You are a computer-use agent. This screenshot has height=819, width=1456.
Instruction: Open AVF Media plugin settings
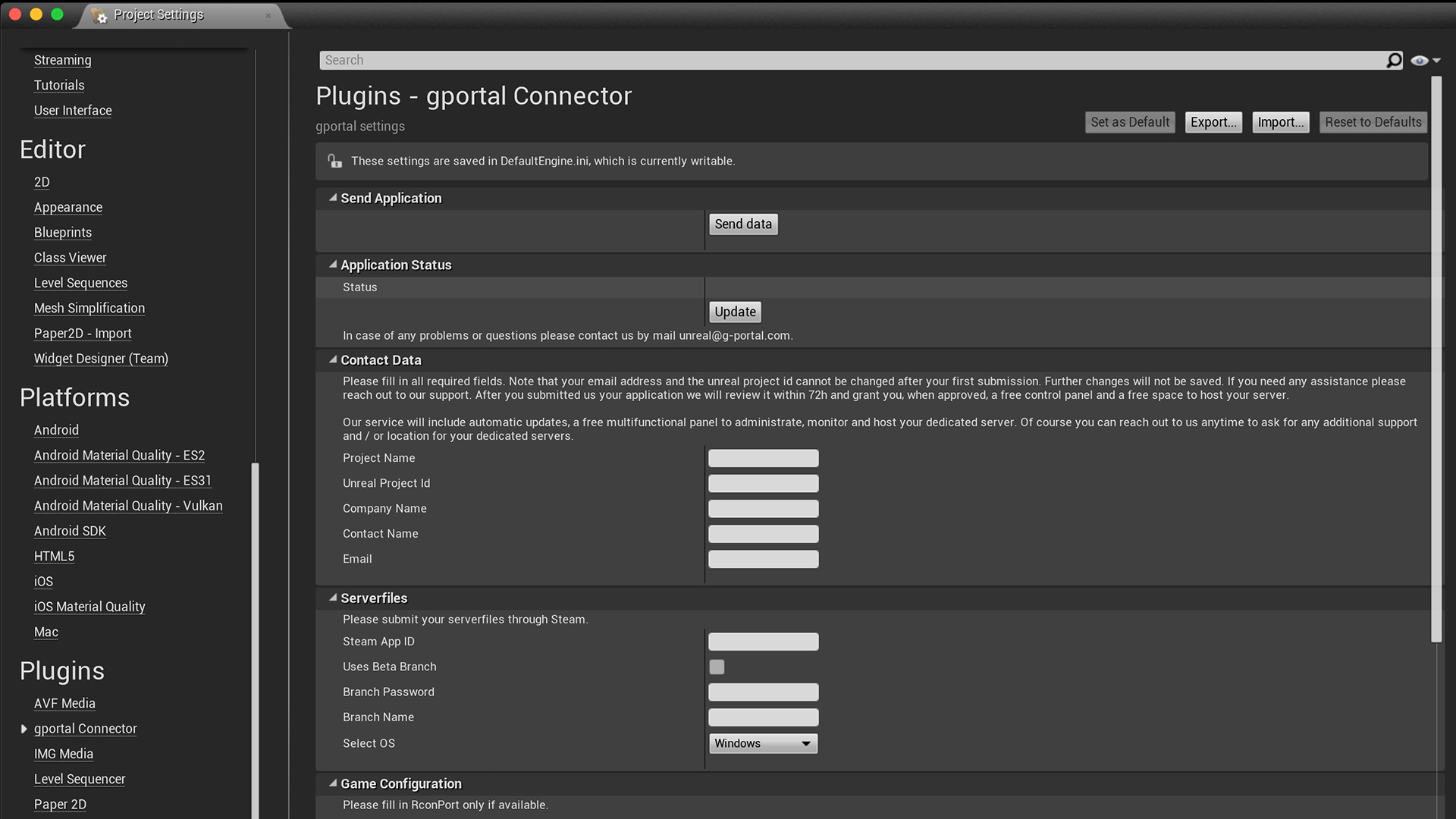tap(64, 704)
